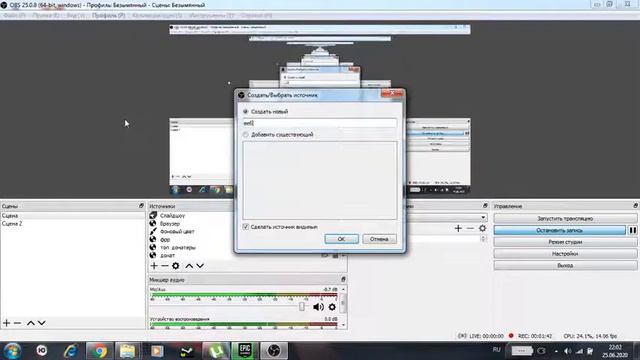
Task: Open the system volume tray icon
Action: (567, 351)
